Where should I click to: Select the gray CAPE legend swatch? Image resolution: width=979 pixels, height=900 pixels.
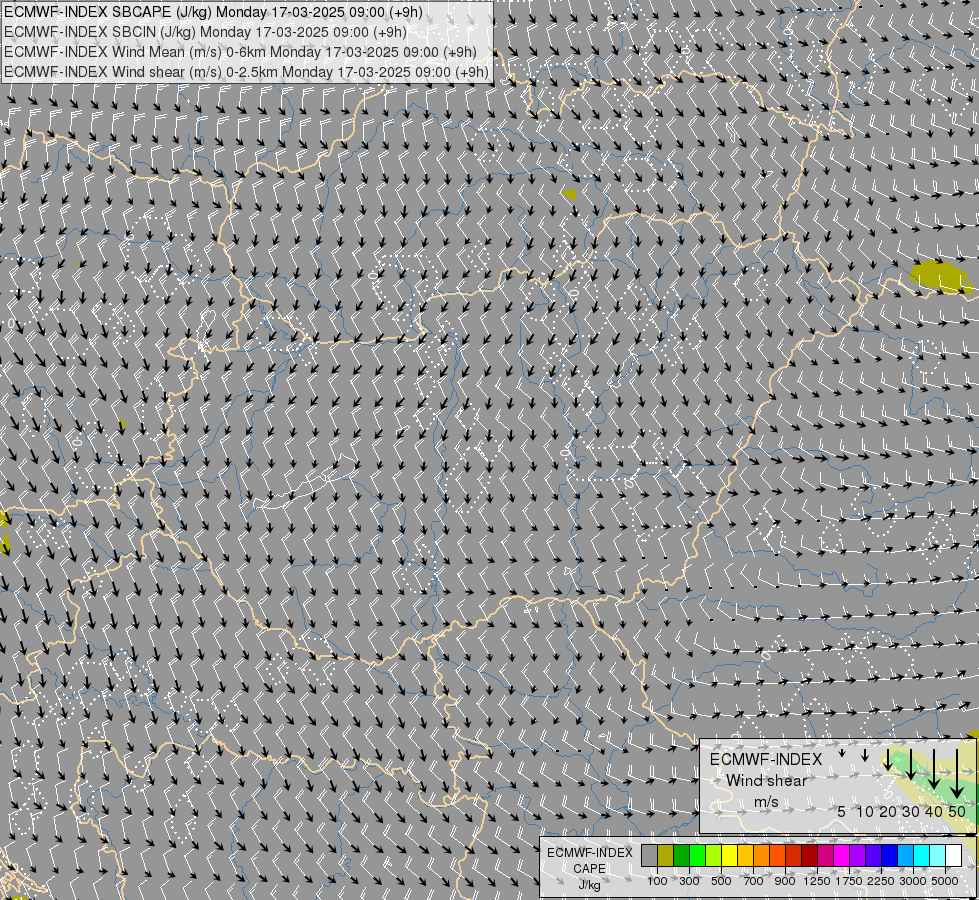(649, 856)
